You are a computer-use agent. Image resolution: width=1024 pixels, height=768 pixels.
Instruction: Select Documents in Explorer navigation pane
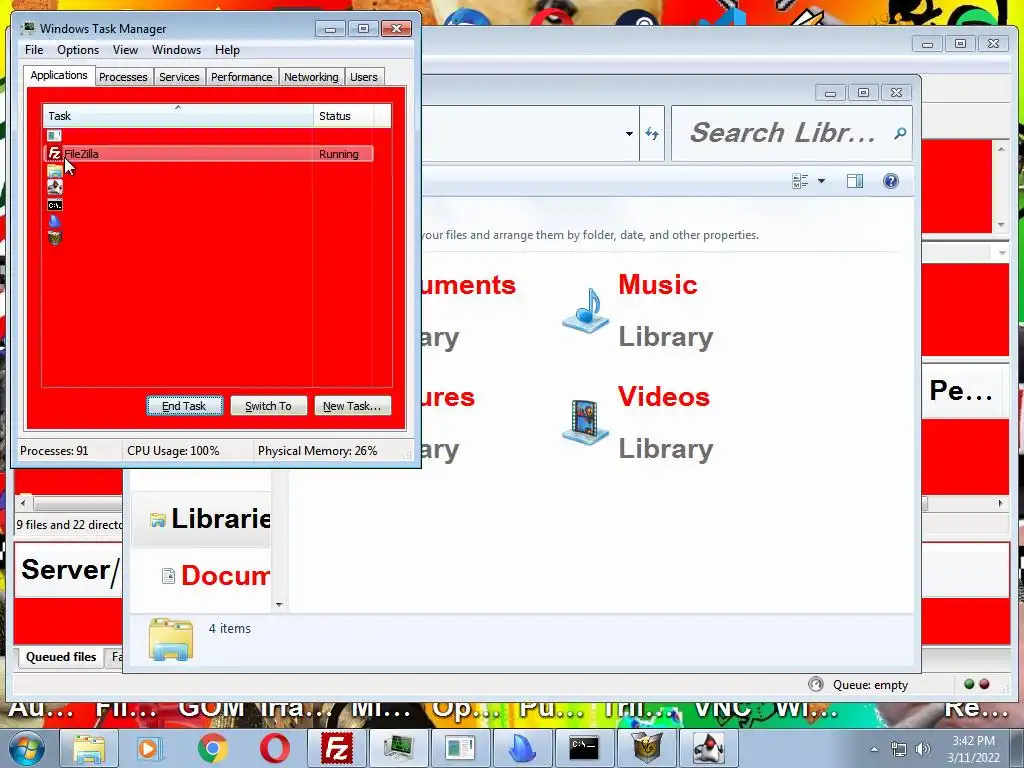click(x=216, y=575)
